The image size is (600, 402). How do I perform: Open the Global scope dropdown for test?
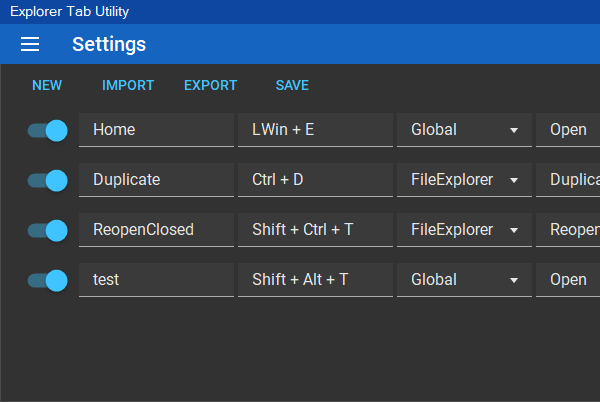tap(464, 280)
